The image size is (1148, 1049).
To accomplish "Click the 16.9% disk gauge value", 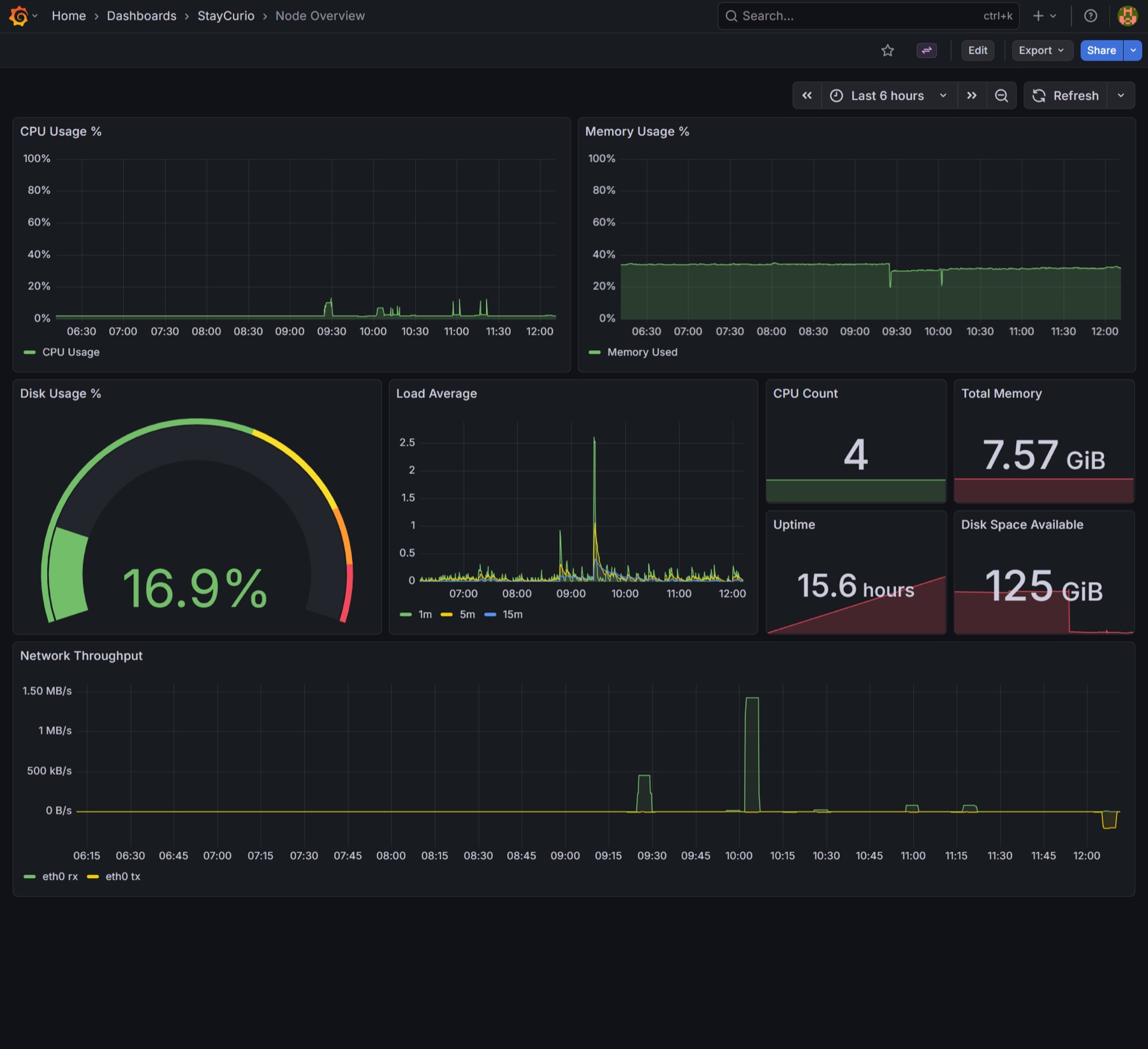I will pyautogui.click(x=195, y=588).
